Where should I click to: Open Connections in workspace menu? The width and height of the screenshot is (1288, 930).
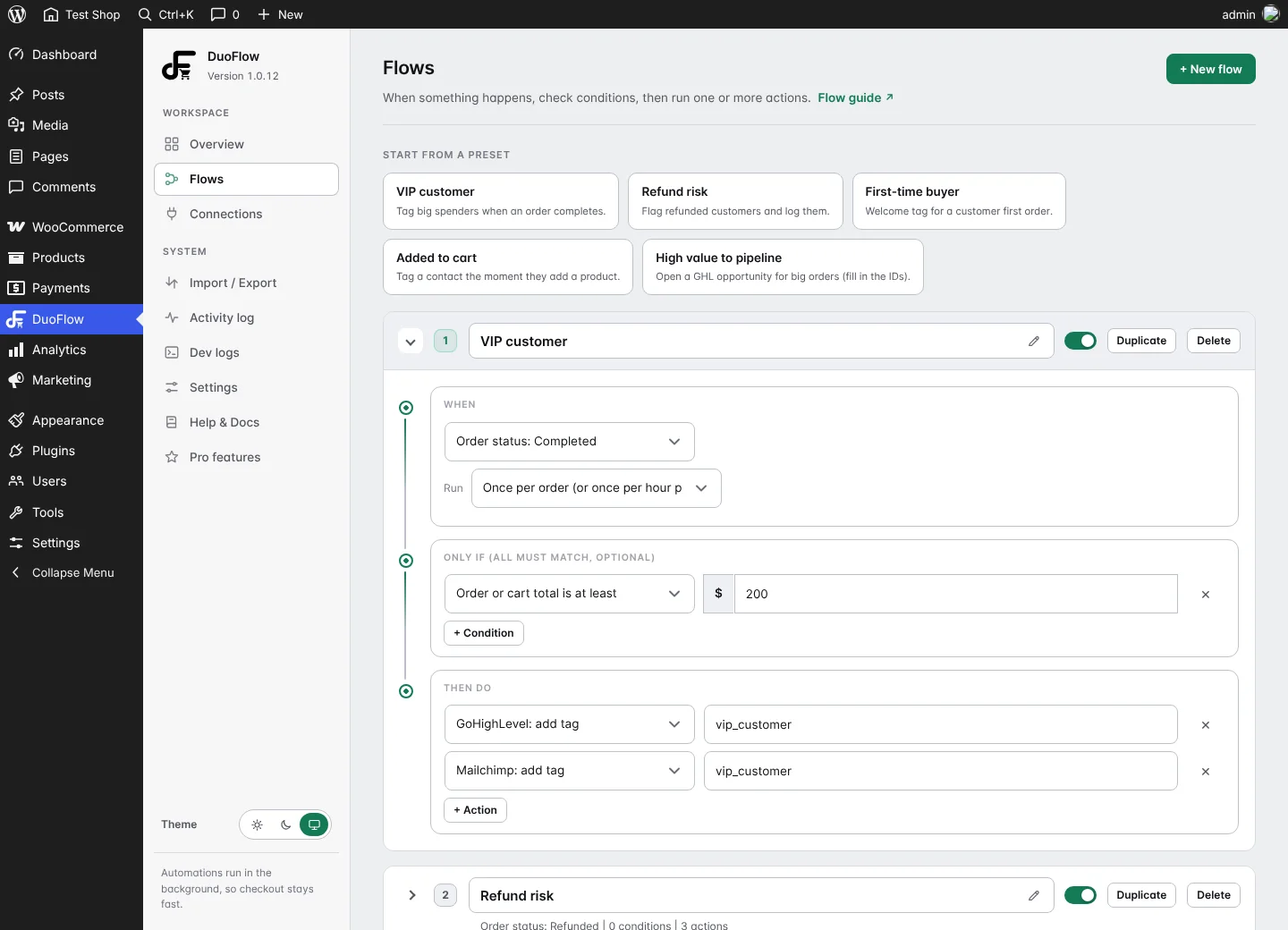click(x=246, y=214)
